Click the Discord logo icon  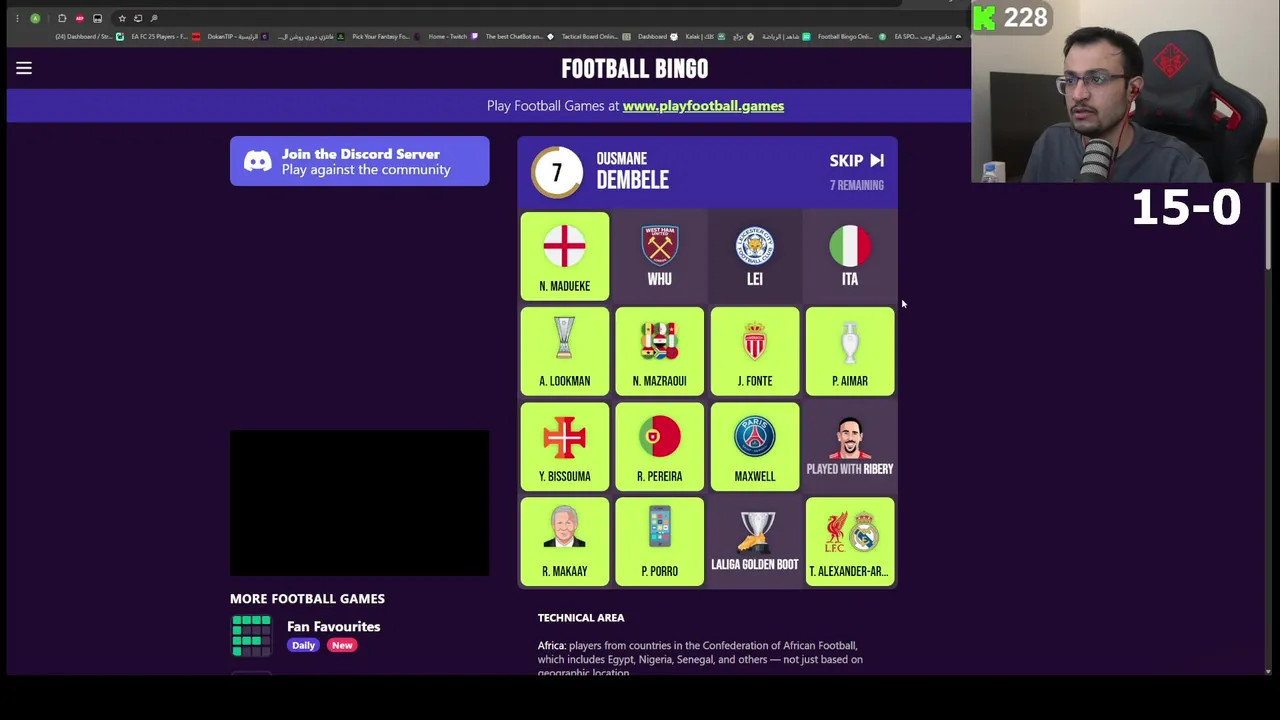pyautogui.click(x=257, y=162)
